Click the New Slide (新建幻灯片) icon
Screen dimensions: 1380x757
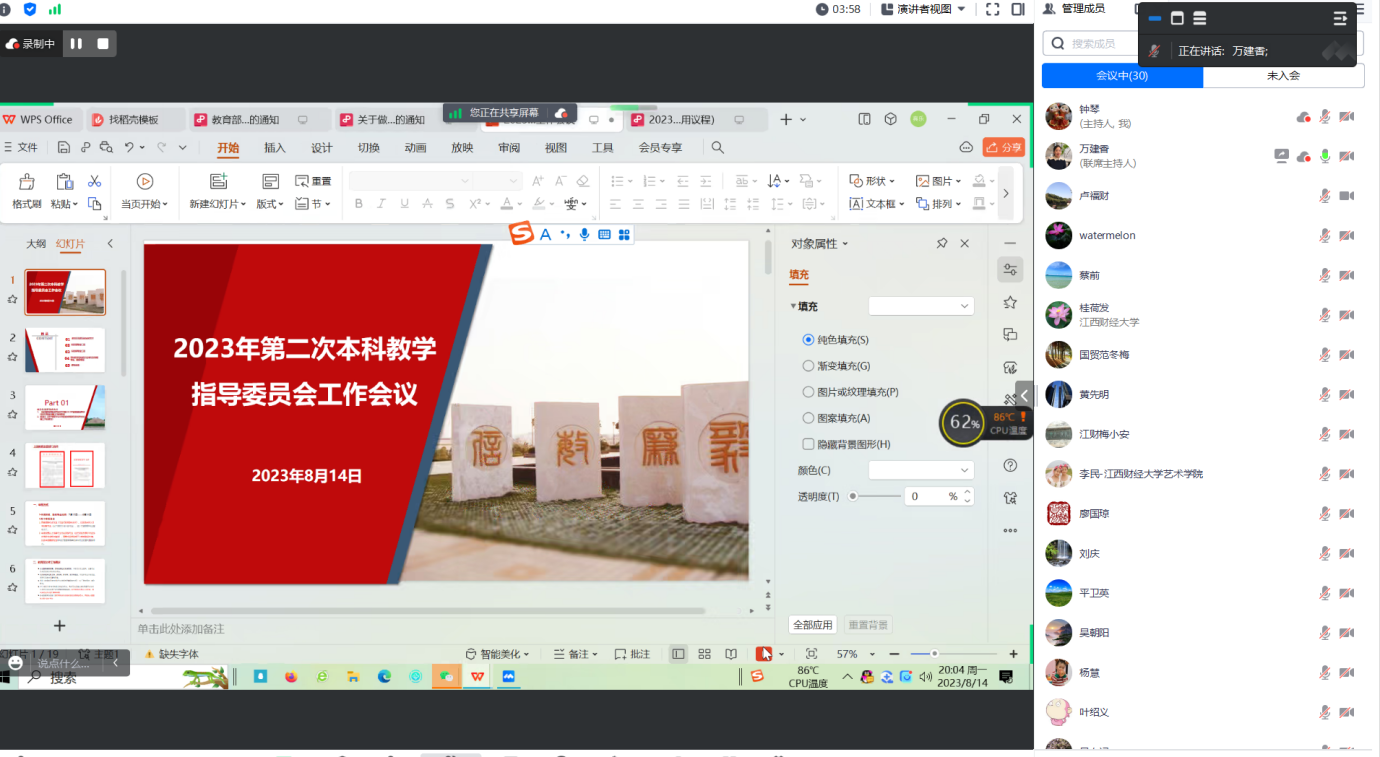[x=218, y=181]
